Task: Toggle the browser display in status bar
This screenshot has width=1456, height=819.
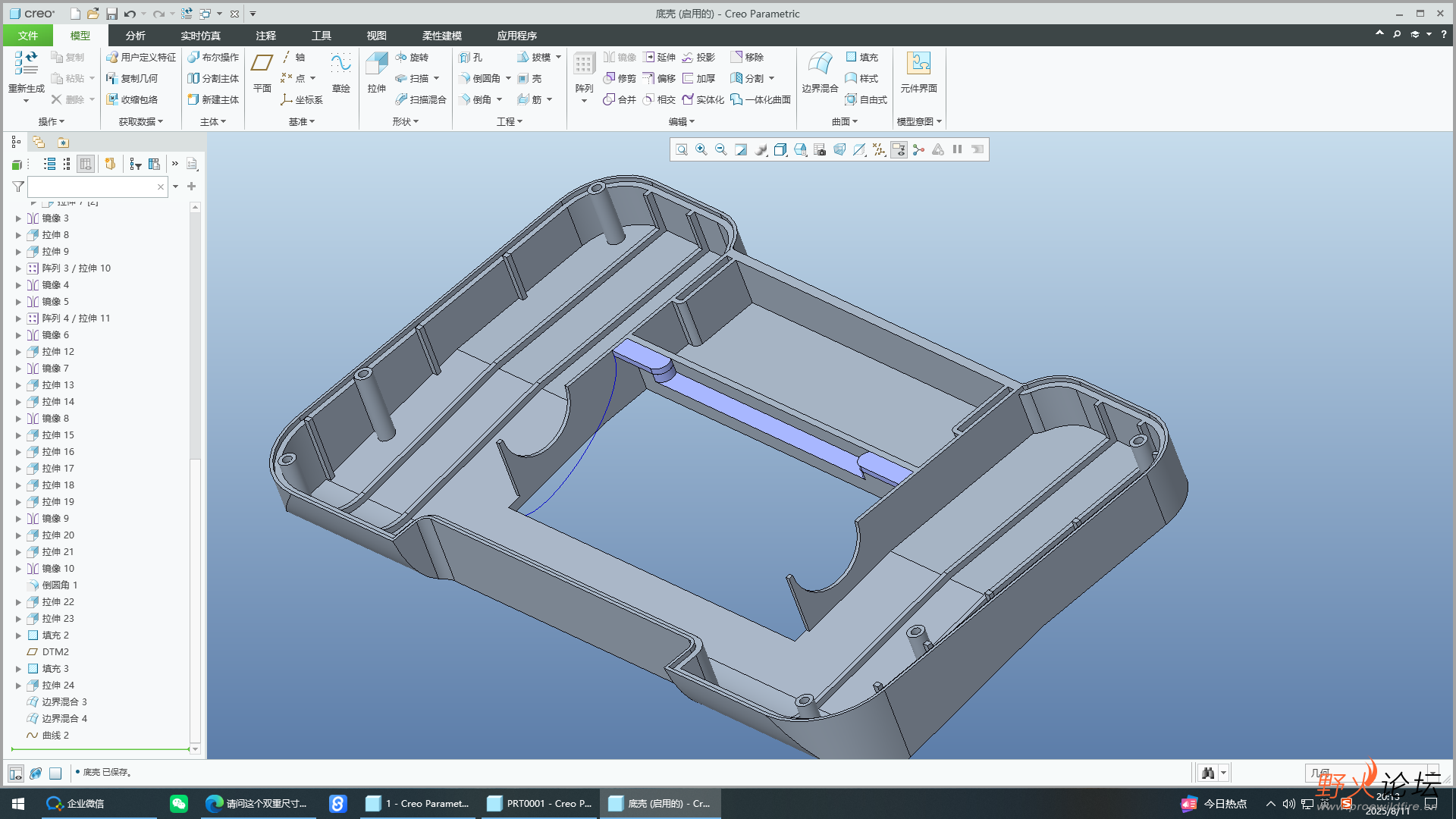Action: coord(36,773)
